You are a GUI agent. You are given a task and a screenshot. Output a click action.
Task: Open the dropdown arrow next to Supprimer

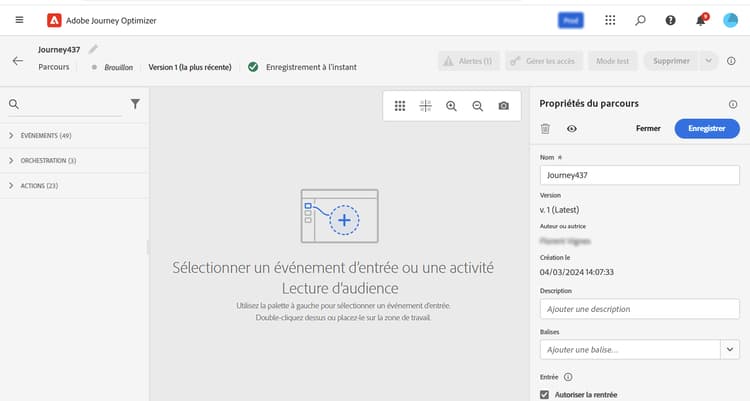click(708, 61)
